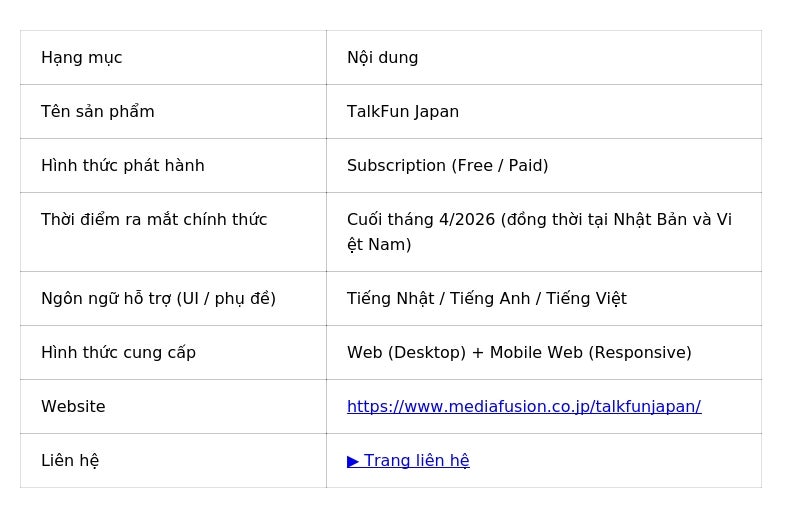Click the Website row label
The width and height of the screenshot is (800, 518).
coord(73,406)
